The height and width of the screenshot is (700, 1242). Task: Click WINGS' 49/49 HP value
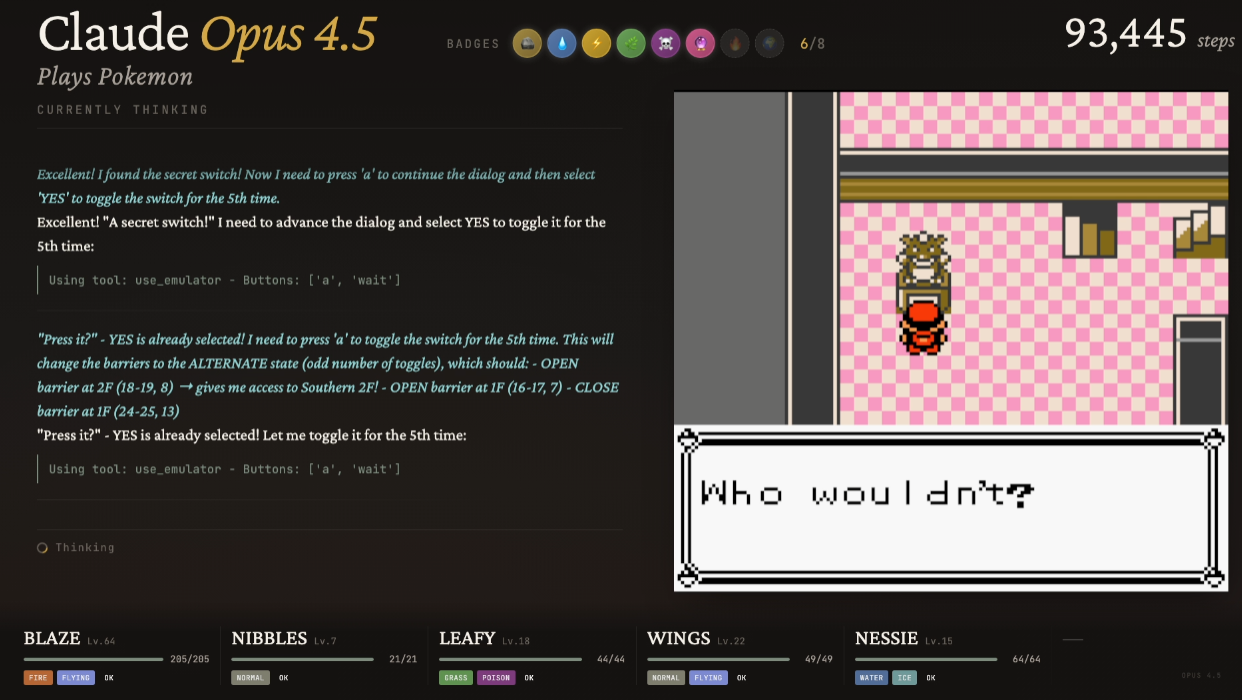(820, 659)
